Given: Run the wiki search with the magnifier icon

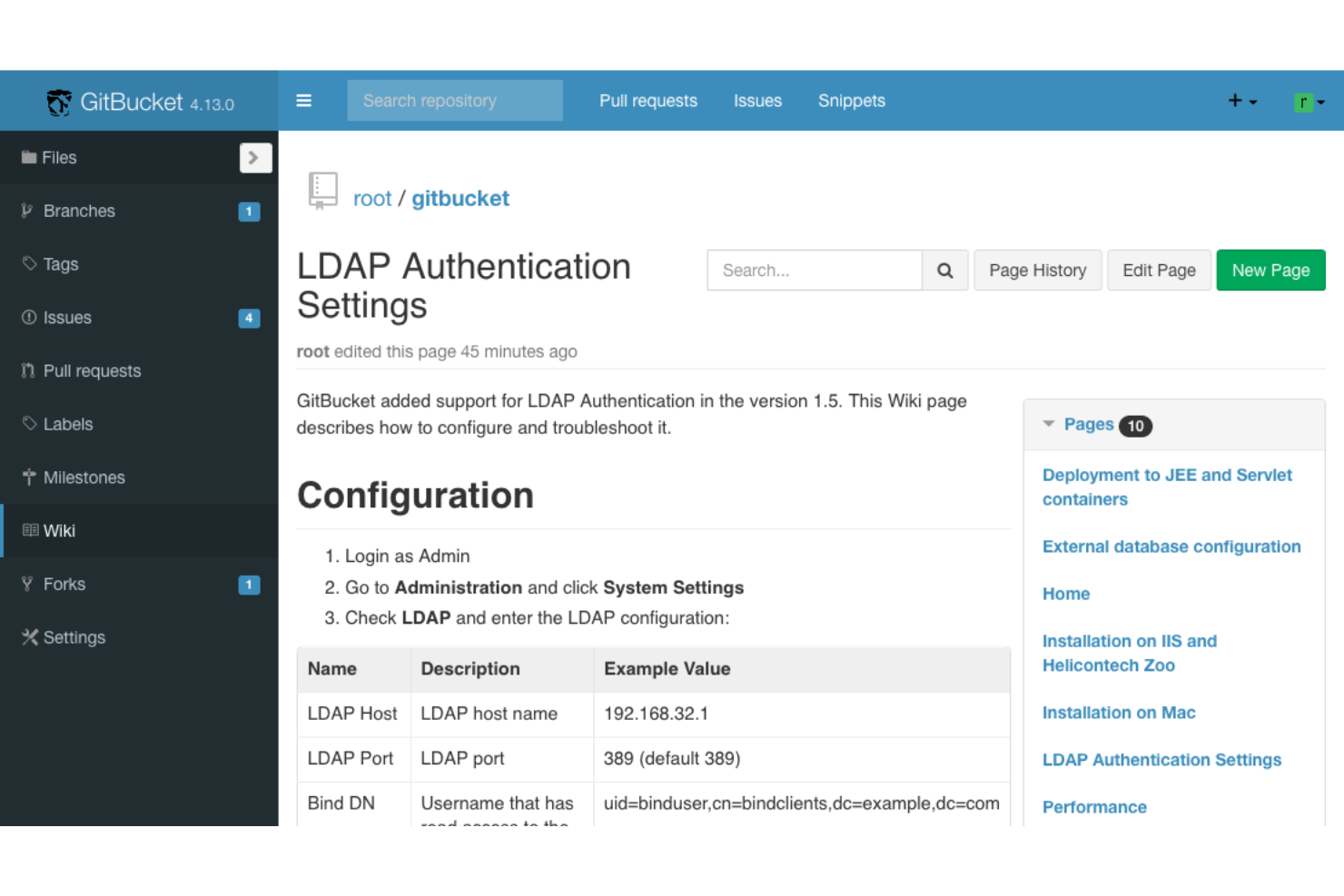Looking at the screenshot, I should point(944,270).
